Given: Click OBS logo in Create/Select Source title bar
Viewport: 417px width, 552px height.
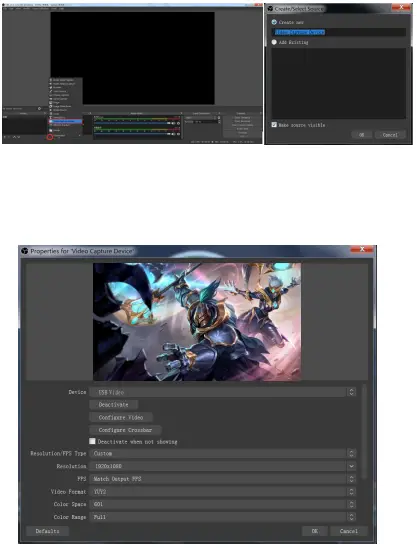Looking at the screenshot, I should click(270, 8).
